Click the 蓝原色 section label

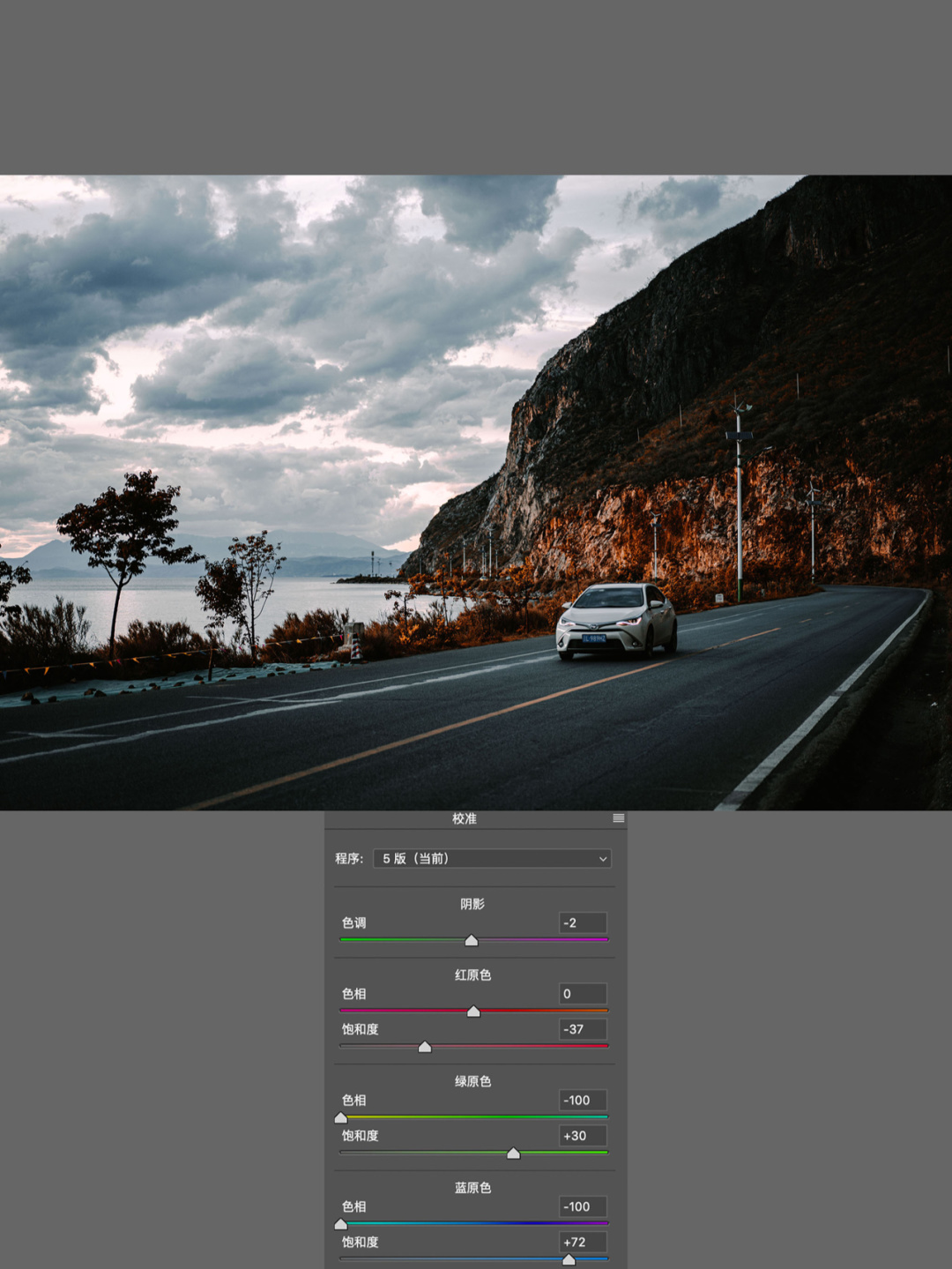472,1188
